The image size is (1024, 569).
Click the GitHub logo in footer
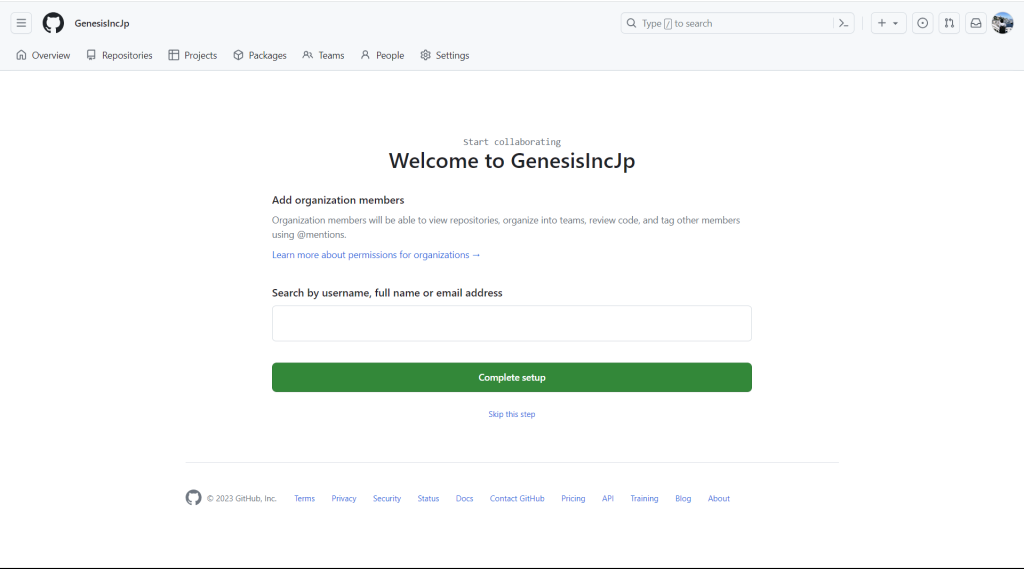tap(194, 498)
